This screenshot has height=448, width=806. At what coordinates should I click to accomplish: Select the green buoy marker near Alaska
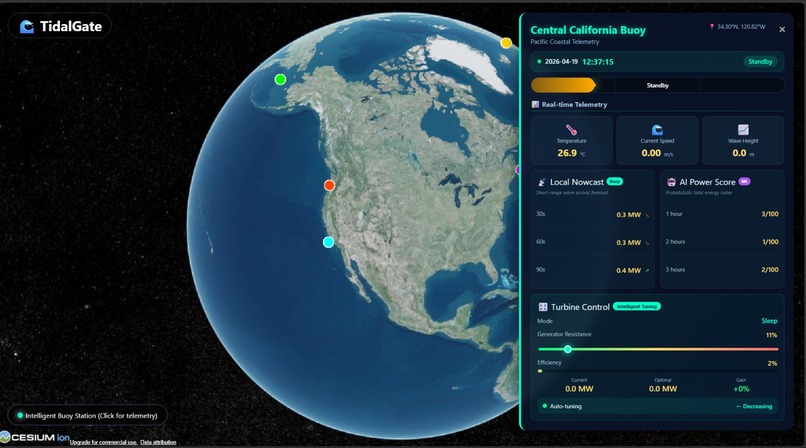280,79
